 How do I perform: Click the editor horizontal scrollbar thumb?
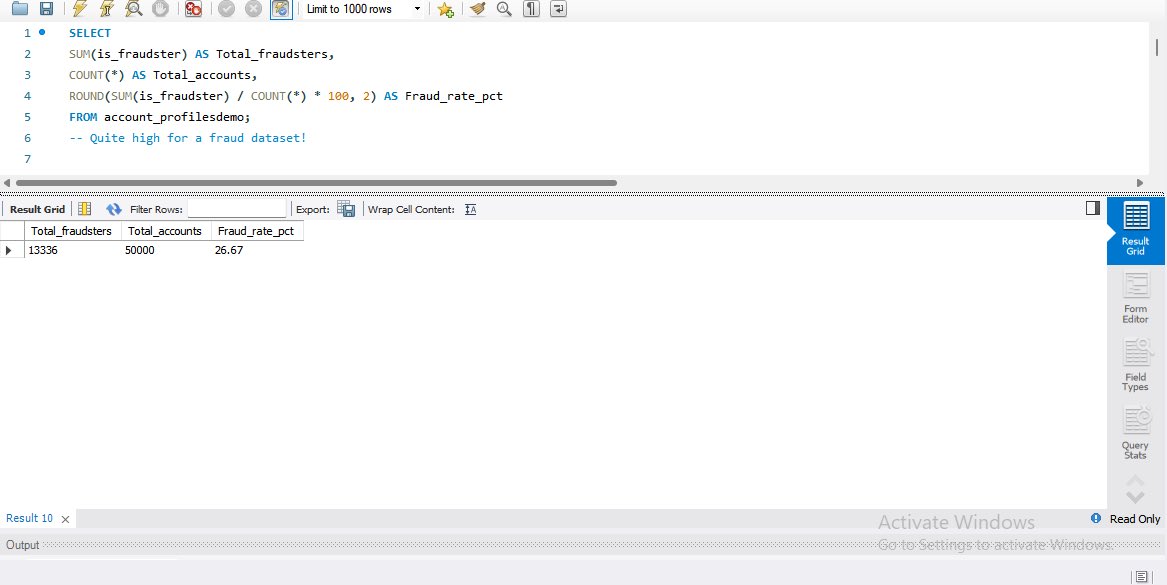click(316, 182)
